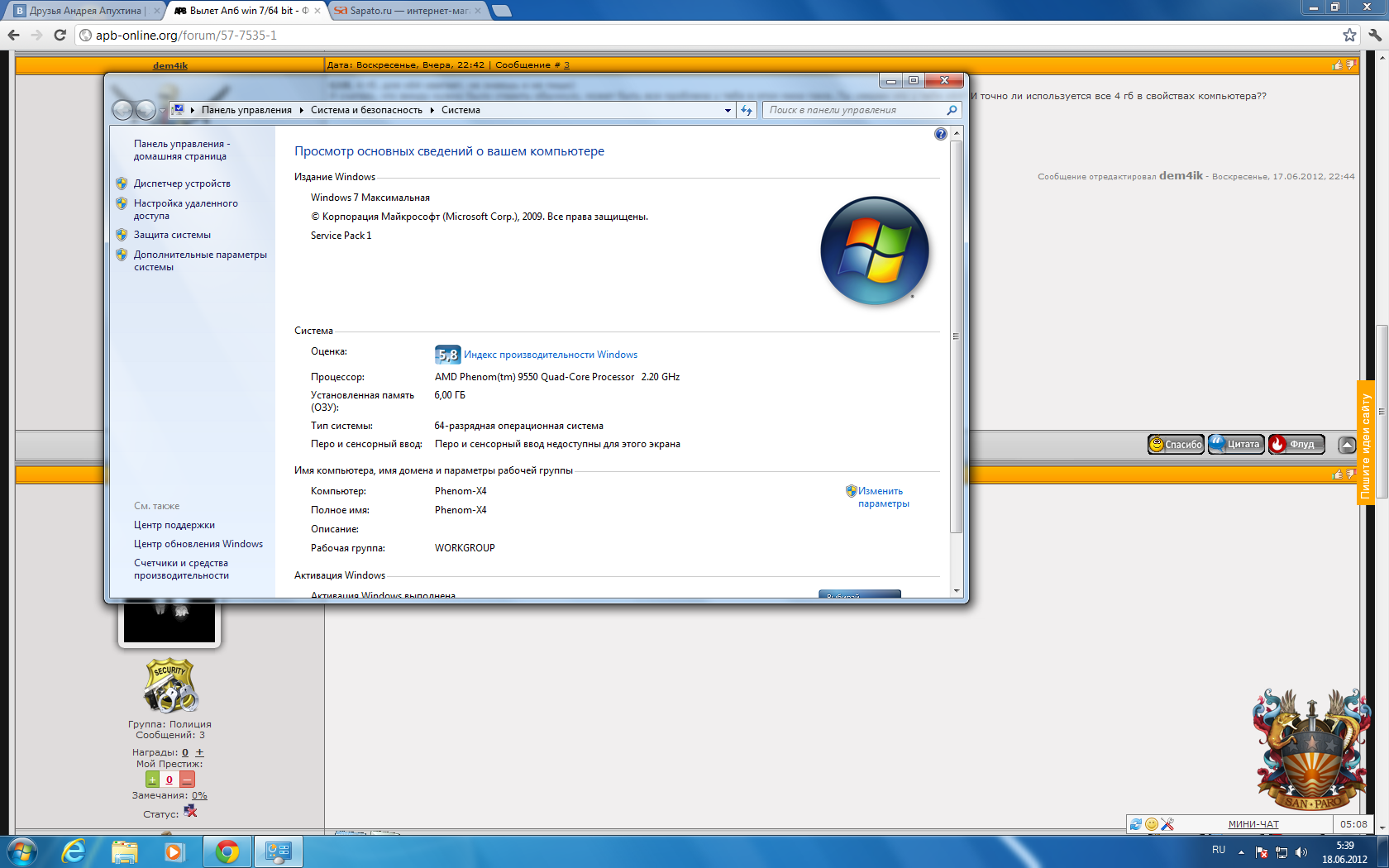Click the Control Panel taskbar icon

(278, 851)
